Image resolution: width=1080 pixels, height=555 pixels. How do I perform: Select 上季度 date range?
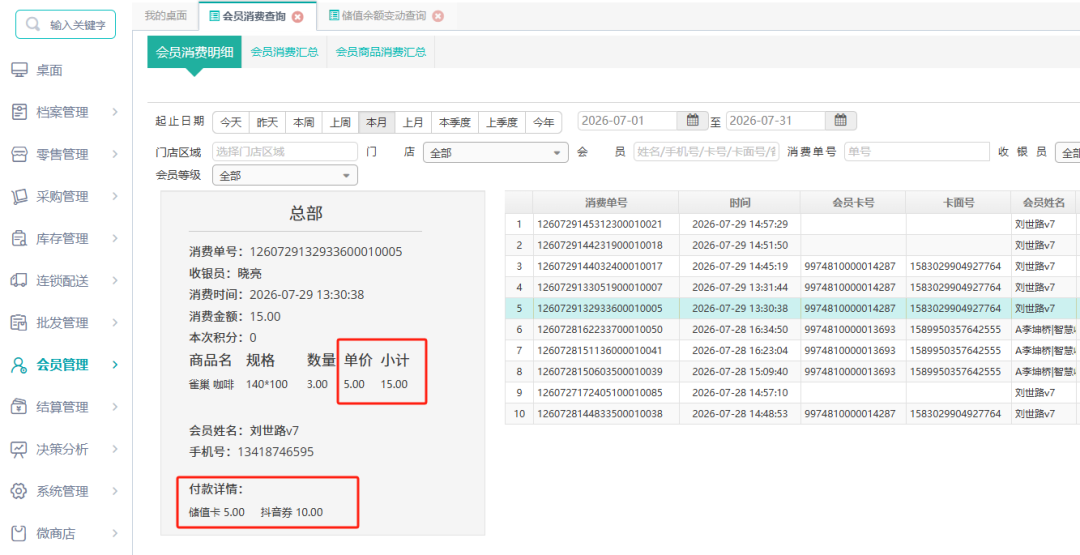pos(502,122)
